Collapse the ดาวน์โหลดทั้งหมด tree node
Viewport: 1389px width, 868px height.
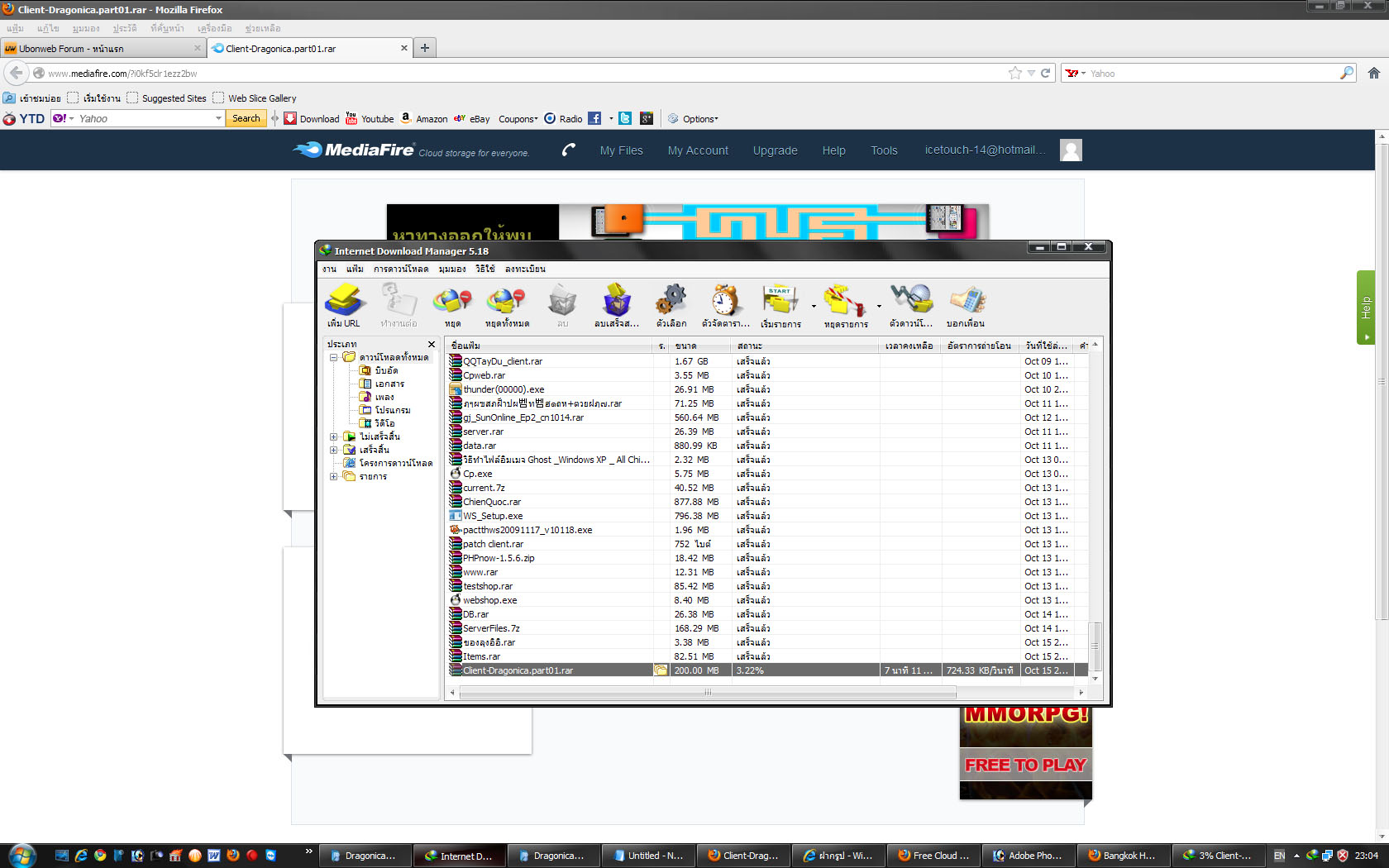tap(333, 358)
